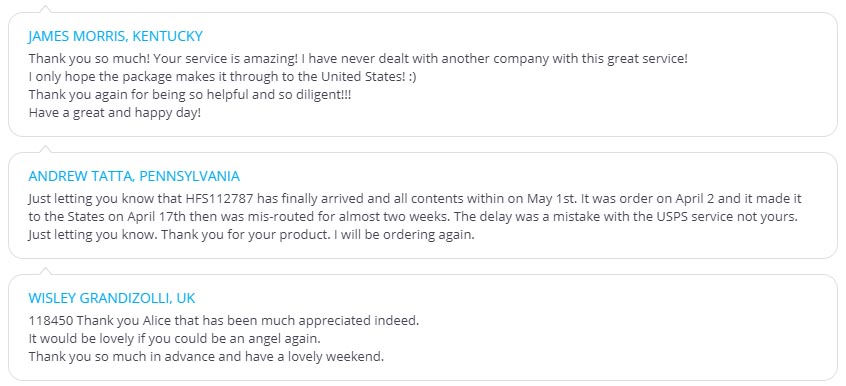846x386 pixels.
Task: Click the order number 118450 text
Action: click(51, 321)
